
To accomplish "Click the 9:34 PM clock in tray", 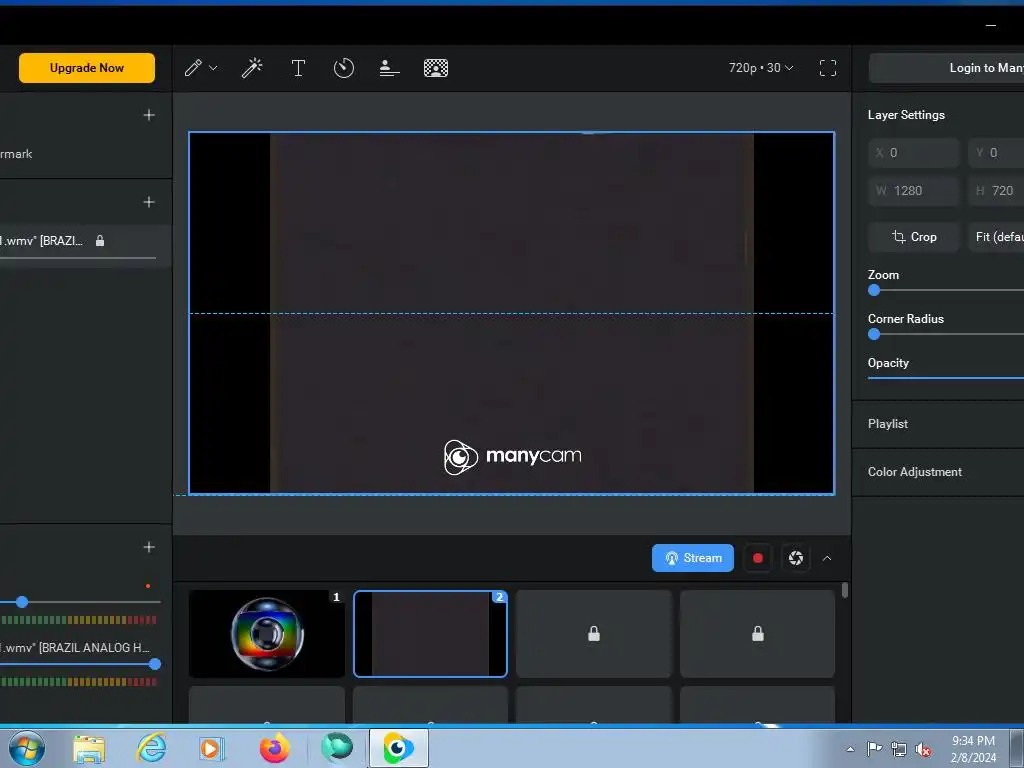I will click(x=973, y=741).
